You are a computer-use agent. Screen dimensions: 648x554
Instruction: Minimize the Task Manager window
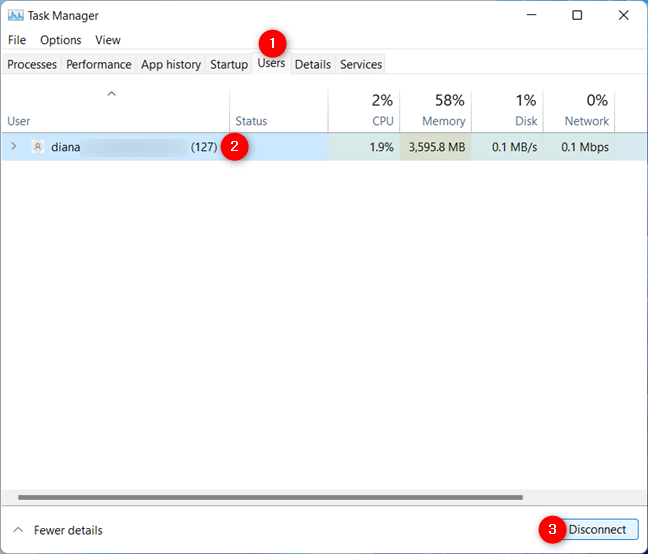531,15
